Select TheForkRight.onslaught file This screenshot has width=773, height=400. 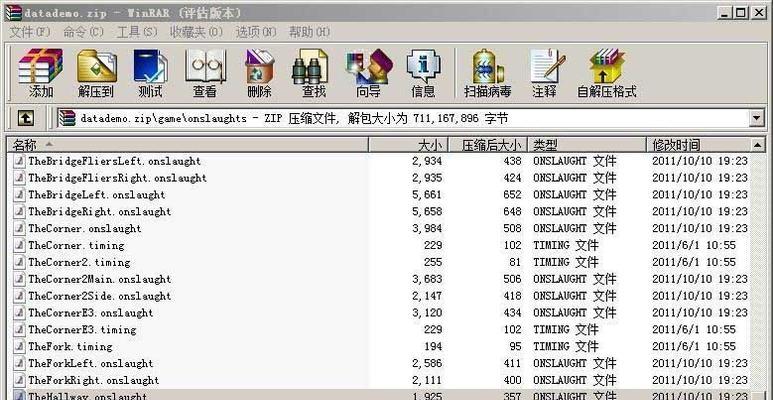94,380
